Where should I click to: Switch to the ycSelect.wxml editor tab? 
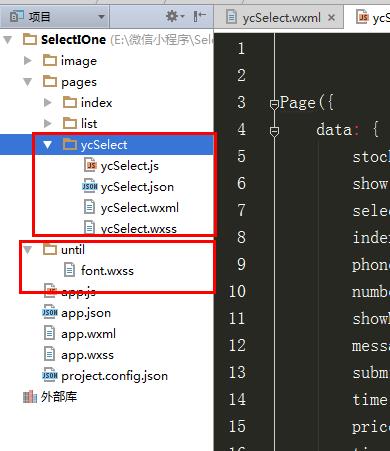[x=282, y=17]
